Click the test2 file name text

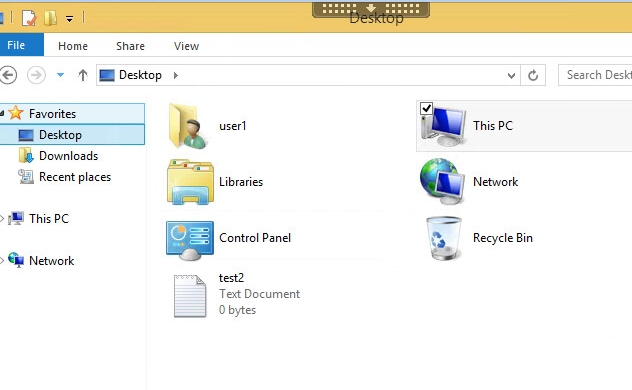pos(231,278)
